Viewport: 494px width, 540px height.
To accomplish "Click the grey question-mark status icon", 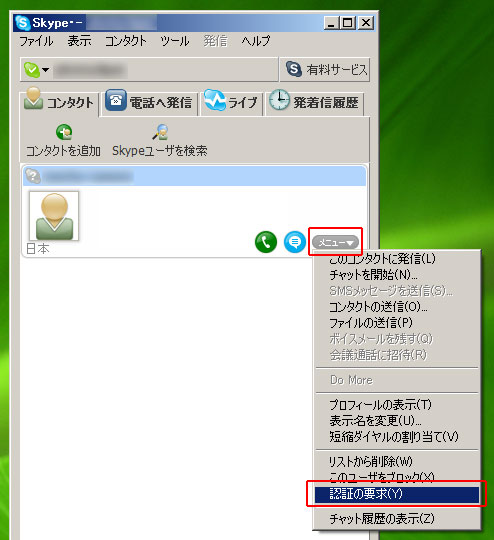I will click(x=33, y=176).
